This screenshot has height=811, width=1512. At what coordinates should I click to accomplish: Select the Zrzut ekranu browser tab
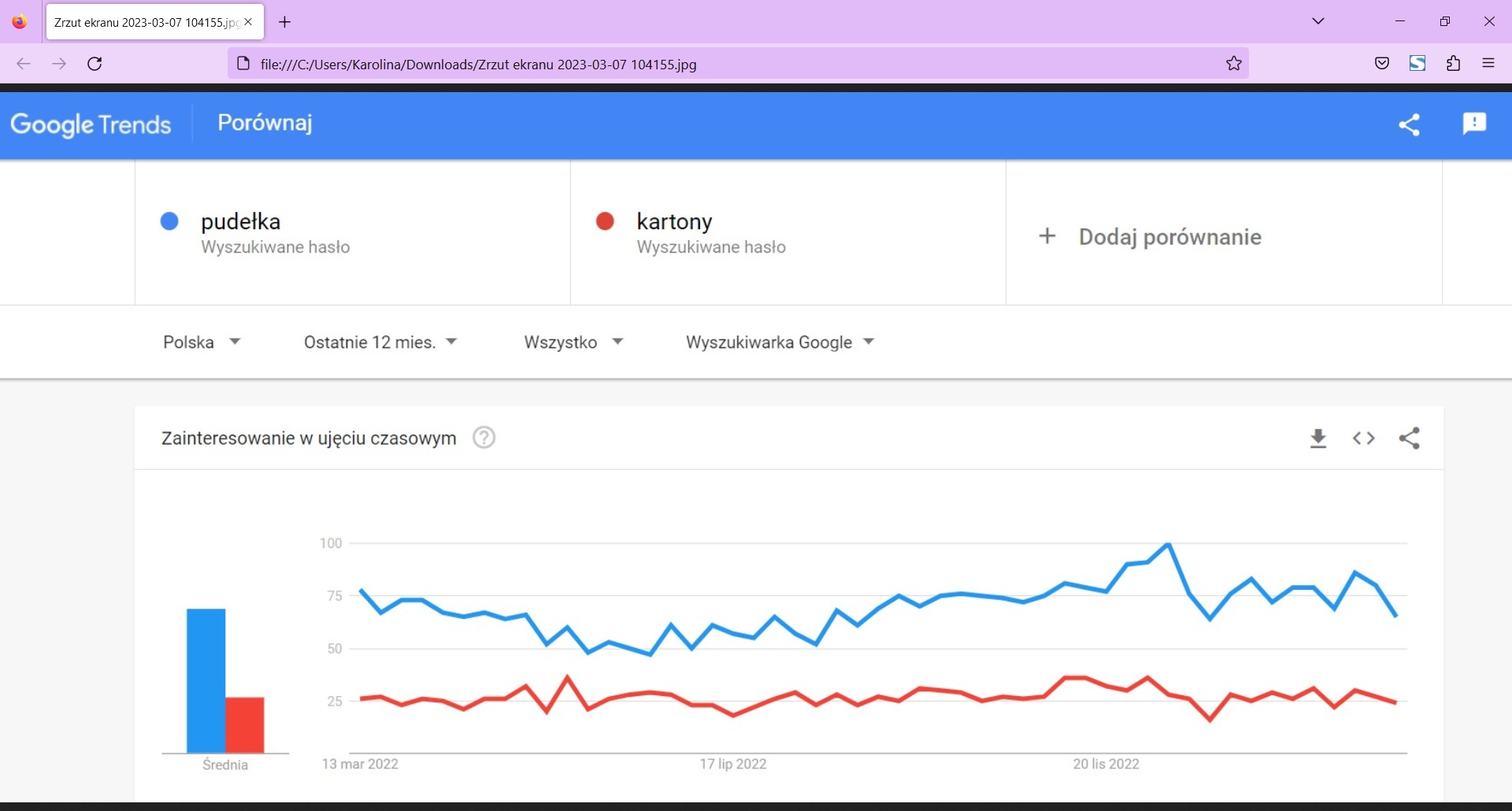point(146,22)
